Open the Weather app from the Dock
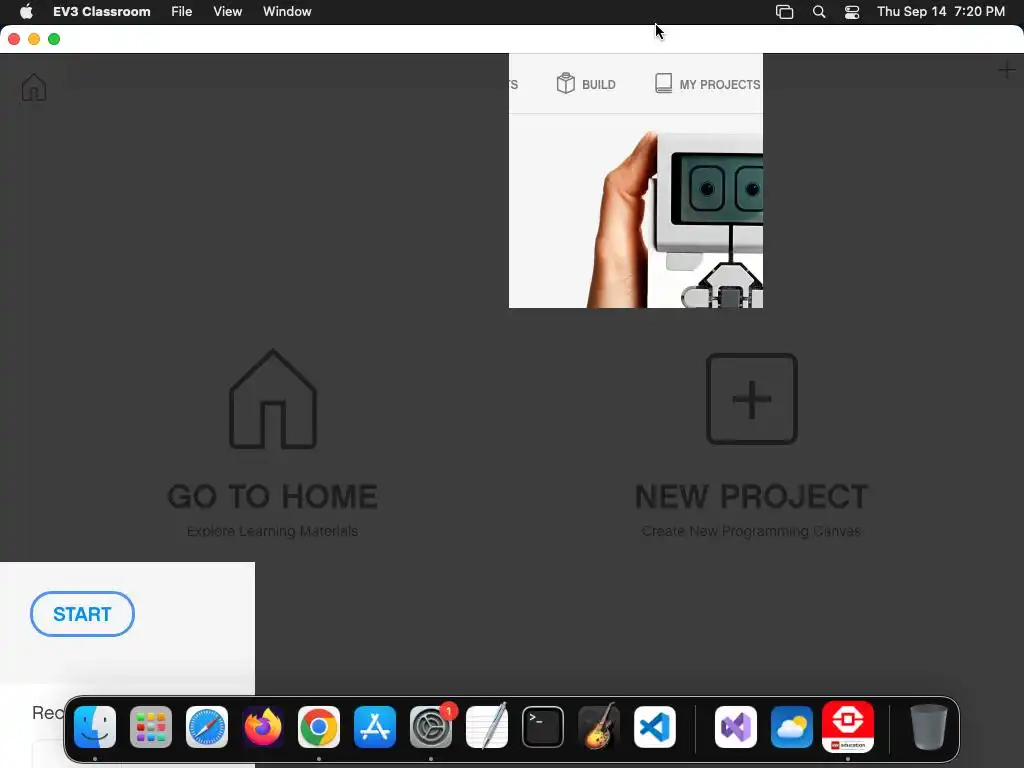The image size is (1024, 768). [792, 727]
